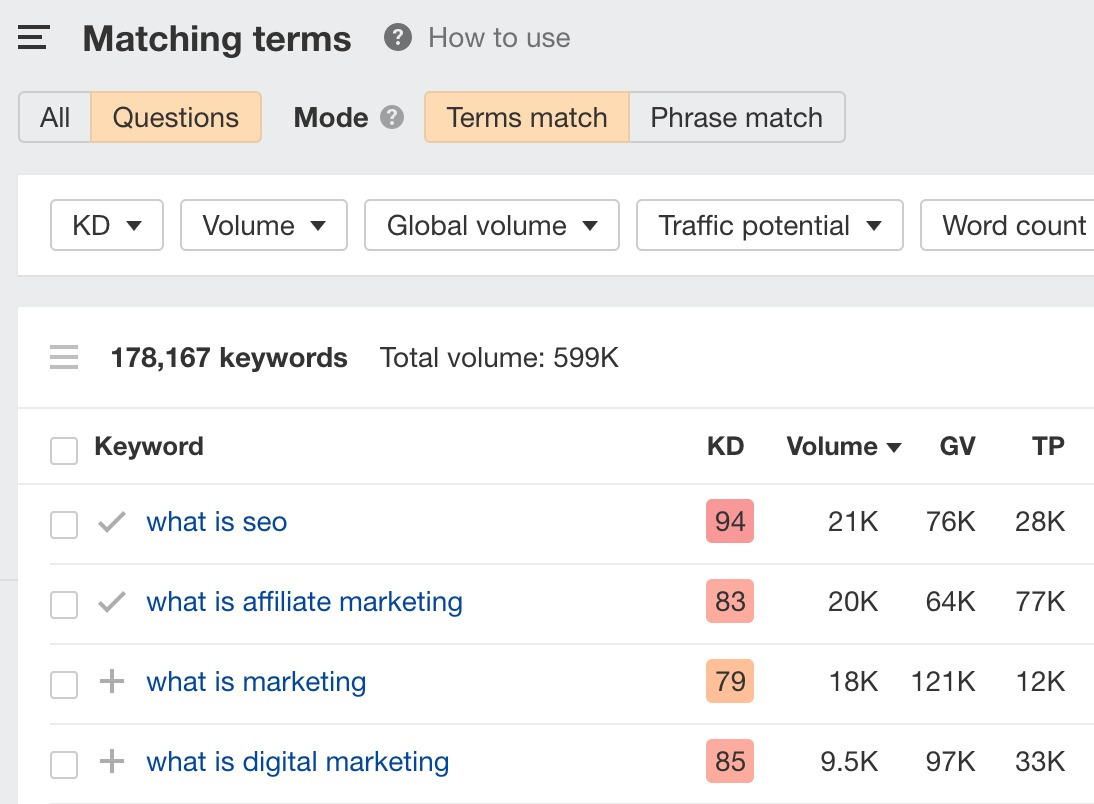1094x804 pixels.
Task: Select the Phrase match mode
Action: [736, 118]
